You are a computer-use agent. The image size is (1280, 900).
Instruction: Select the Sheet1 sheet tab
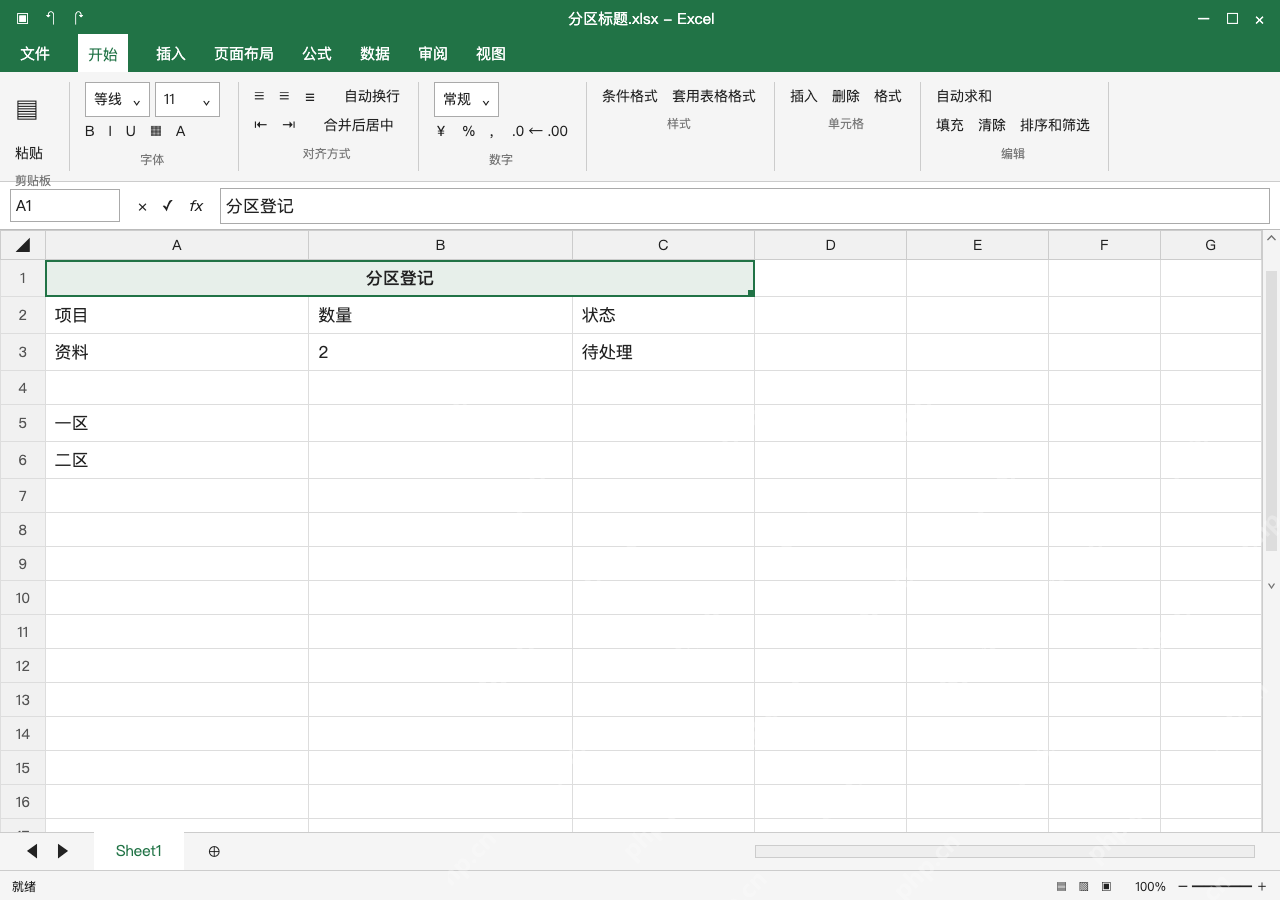(139, 851)
